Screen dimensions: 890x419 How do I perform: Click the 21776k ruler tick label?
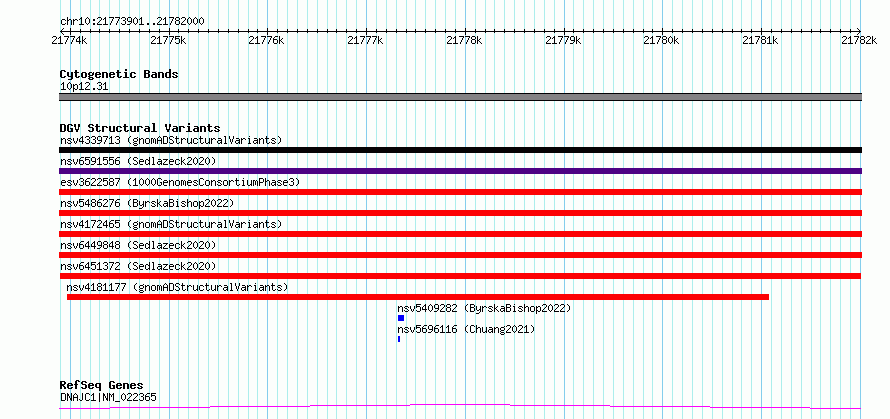coord(267,40)
